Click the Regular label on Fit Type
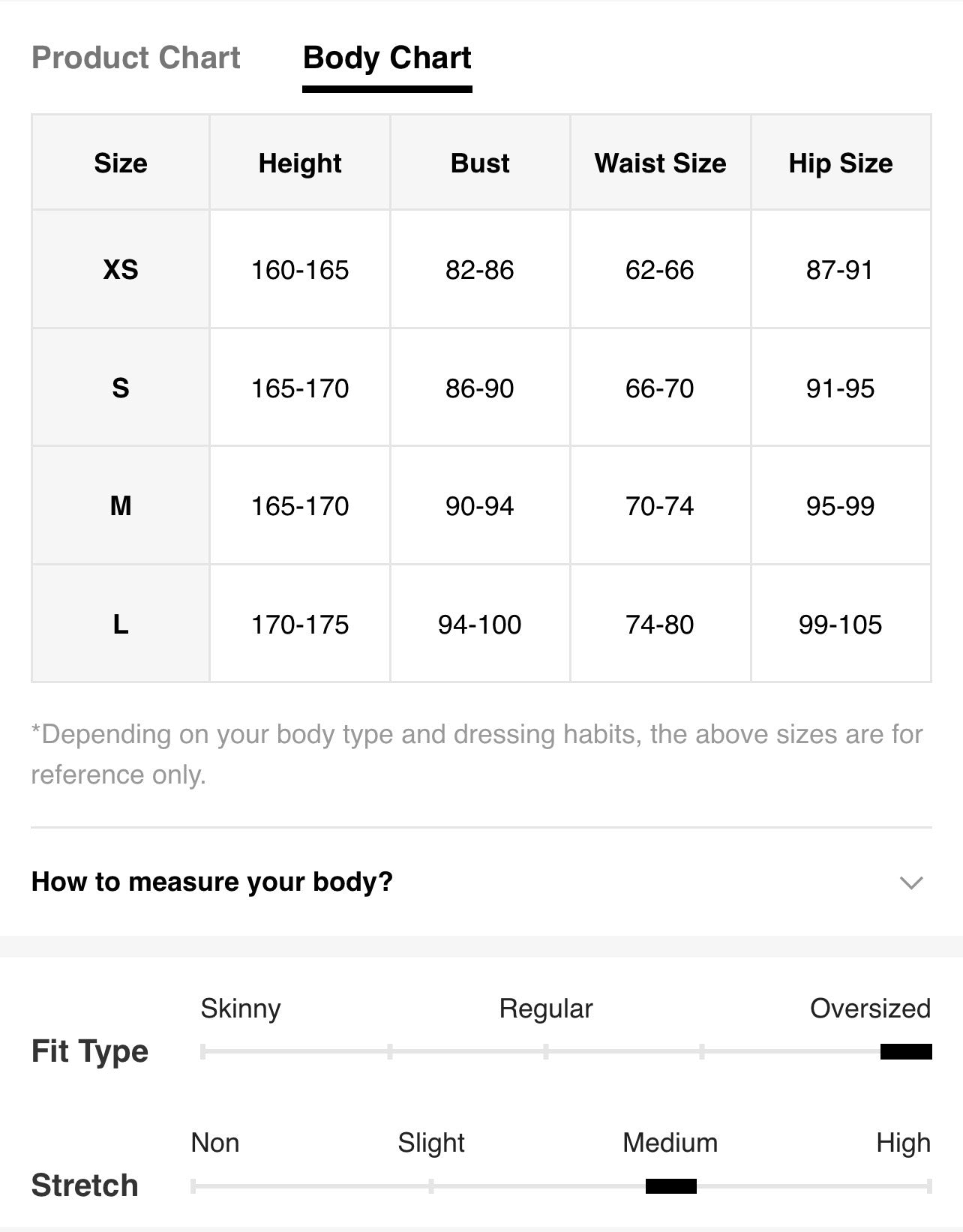Image resolution: width=963 pixels, height=1232 pixels. point(546,1009)
